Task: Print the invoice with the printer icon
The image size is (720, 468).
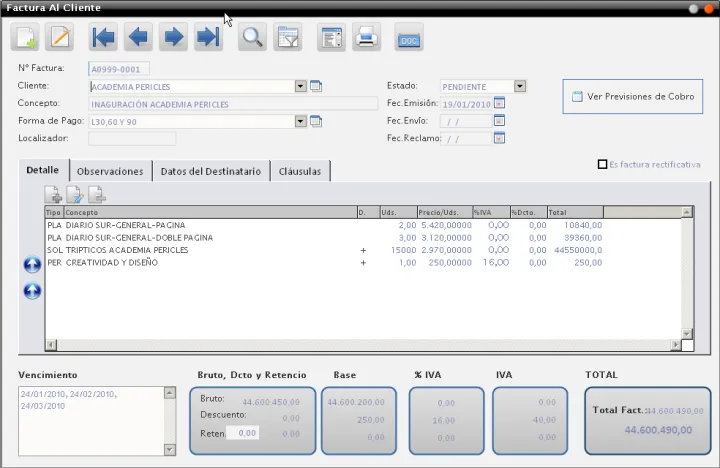Action: point(366,38)
